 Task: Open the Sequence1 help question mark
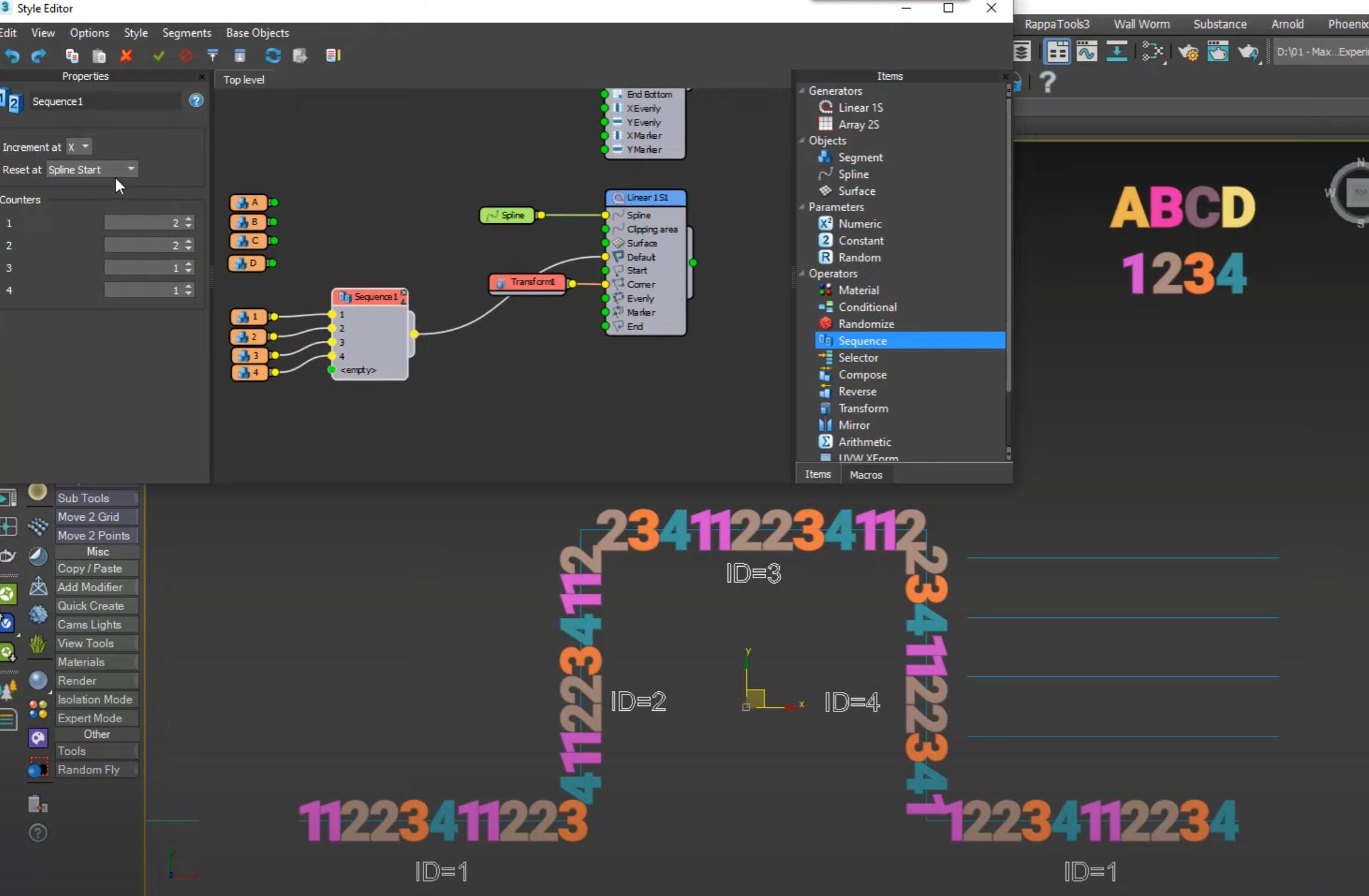[x=196, y=101]
